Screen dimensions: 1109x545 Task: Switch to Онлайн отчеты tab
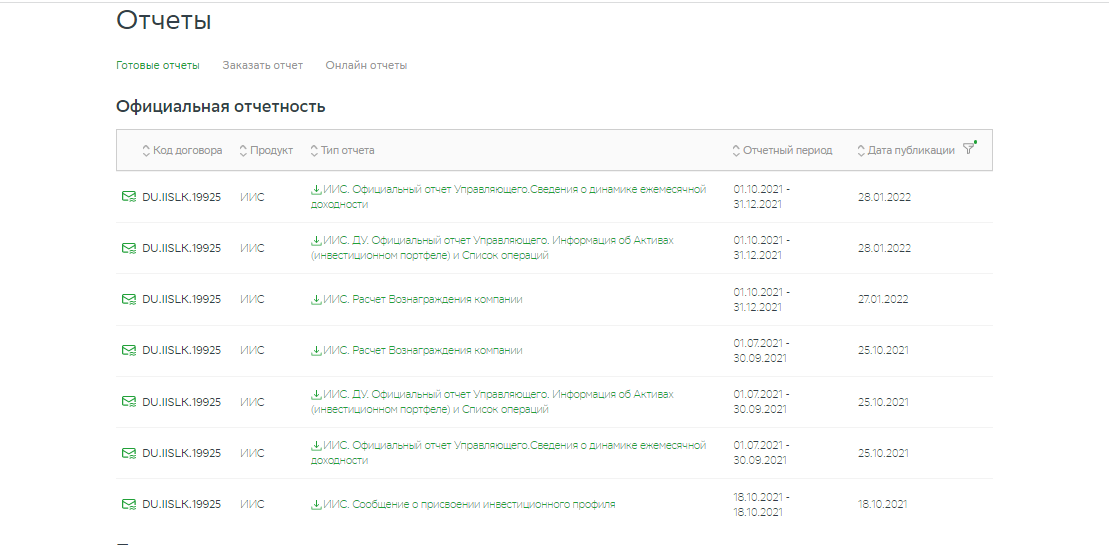[366, 65]
